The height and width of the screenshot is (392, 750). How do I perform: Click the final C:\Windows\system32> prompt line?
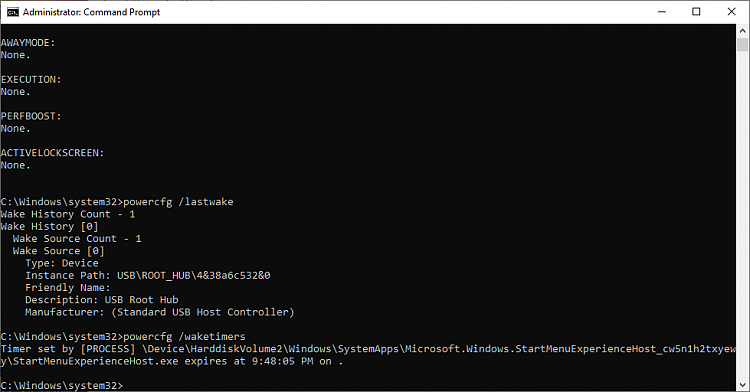pyautogui.click(x=62, y=385)
